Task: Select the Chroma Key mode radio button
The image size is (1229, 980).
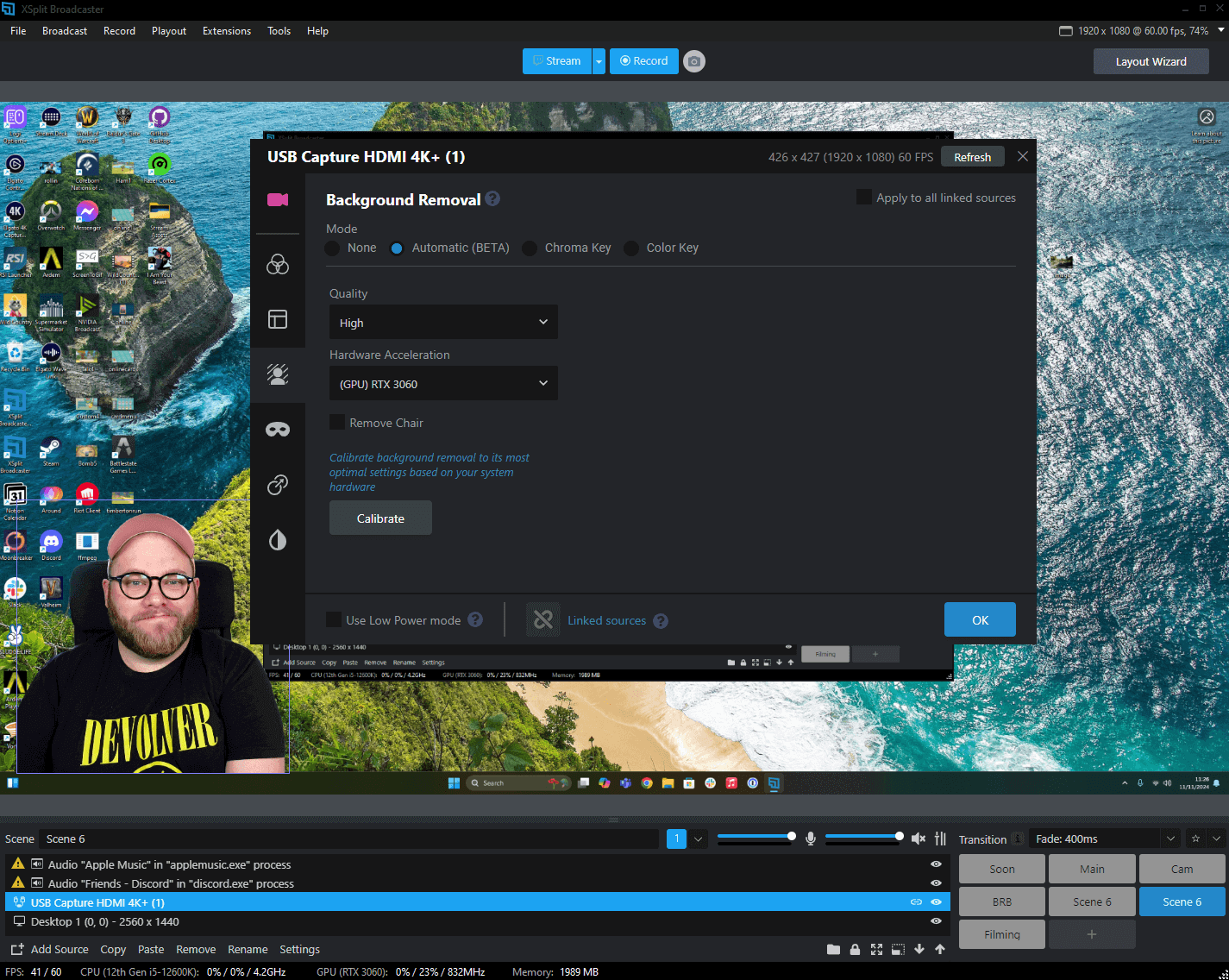Action: pyautogui.click(x=530, y=248)
